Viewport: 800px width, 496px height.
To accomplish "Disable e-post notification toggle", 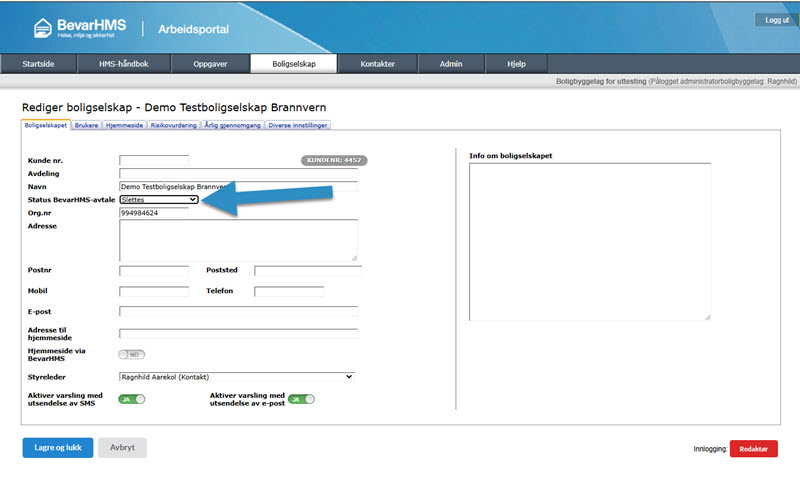I will click(301, 398).
